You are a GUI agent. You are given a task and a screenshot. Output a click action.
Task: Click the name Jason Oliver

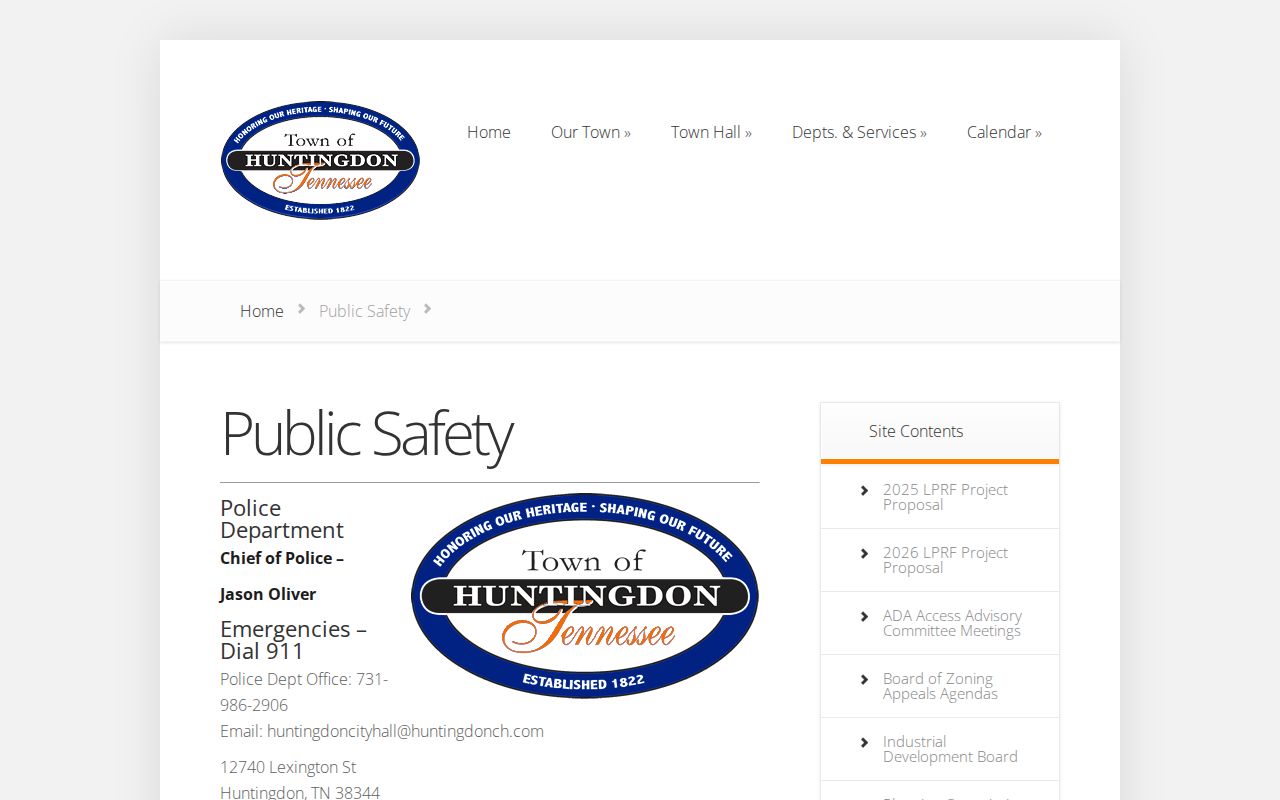coord(268,594)
